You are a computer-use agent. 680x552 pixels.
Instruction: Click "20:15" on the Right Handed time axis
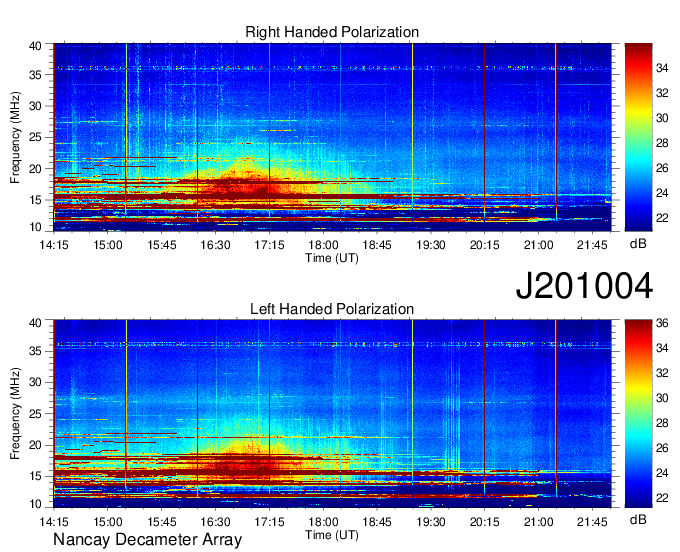coord(484,245)
